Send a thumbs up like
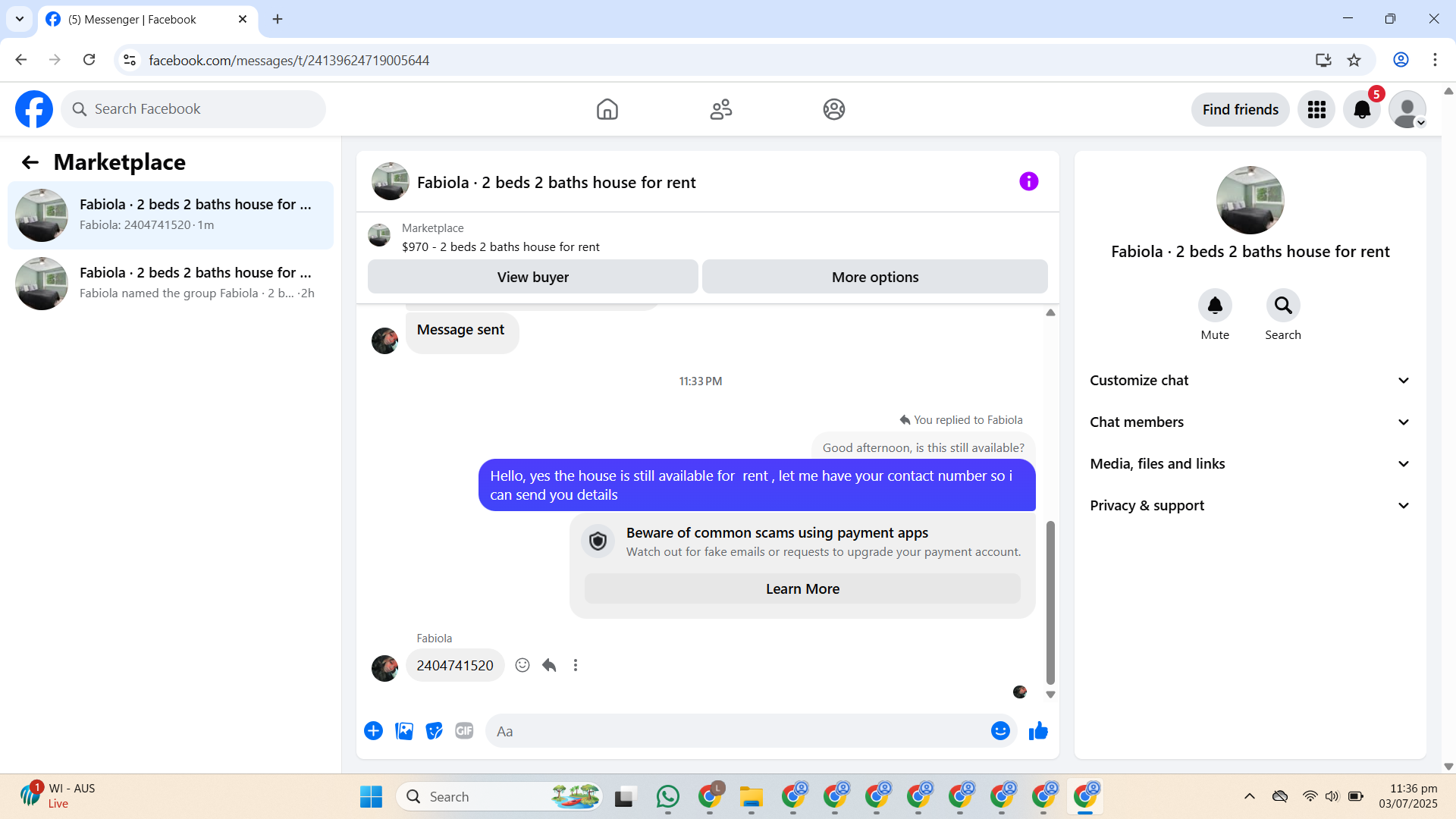Viewport: 1456px width, 819px height. pos(1038,731)
